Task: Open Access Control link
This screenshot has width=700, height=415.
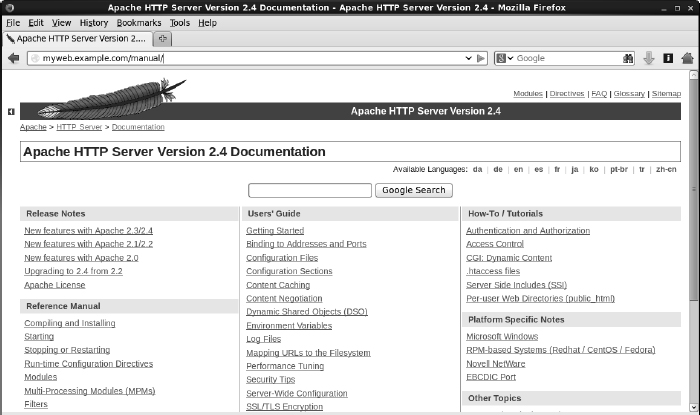Action: [495, 244]
